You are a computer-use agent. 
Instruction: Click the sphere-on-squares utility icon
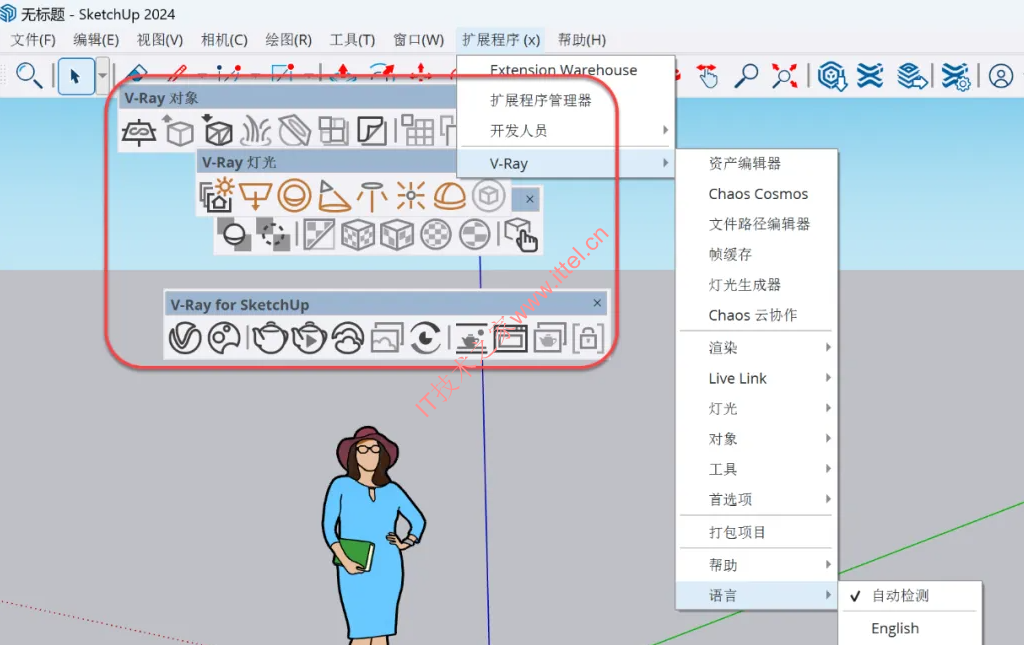[234, 235]
